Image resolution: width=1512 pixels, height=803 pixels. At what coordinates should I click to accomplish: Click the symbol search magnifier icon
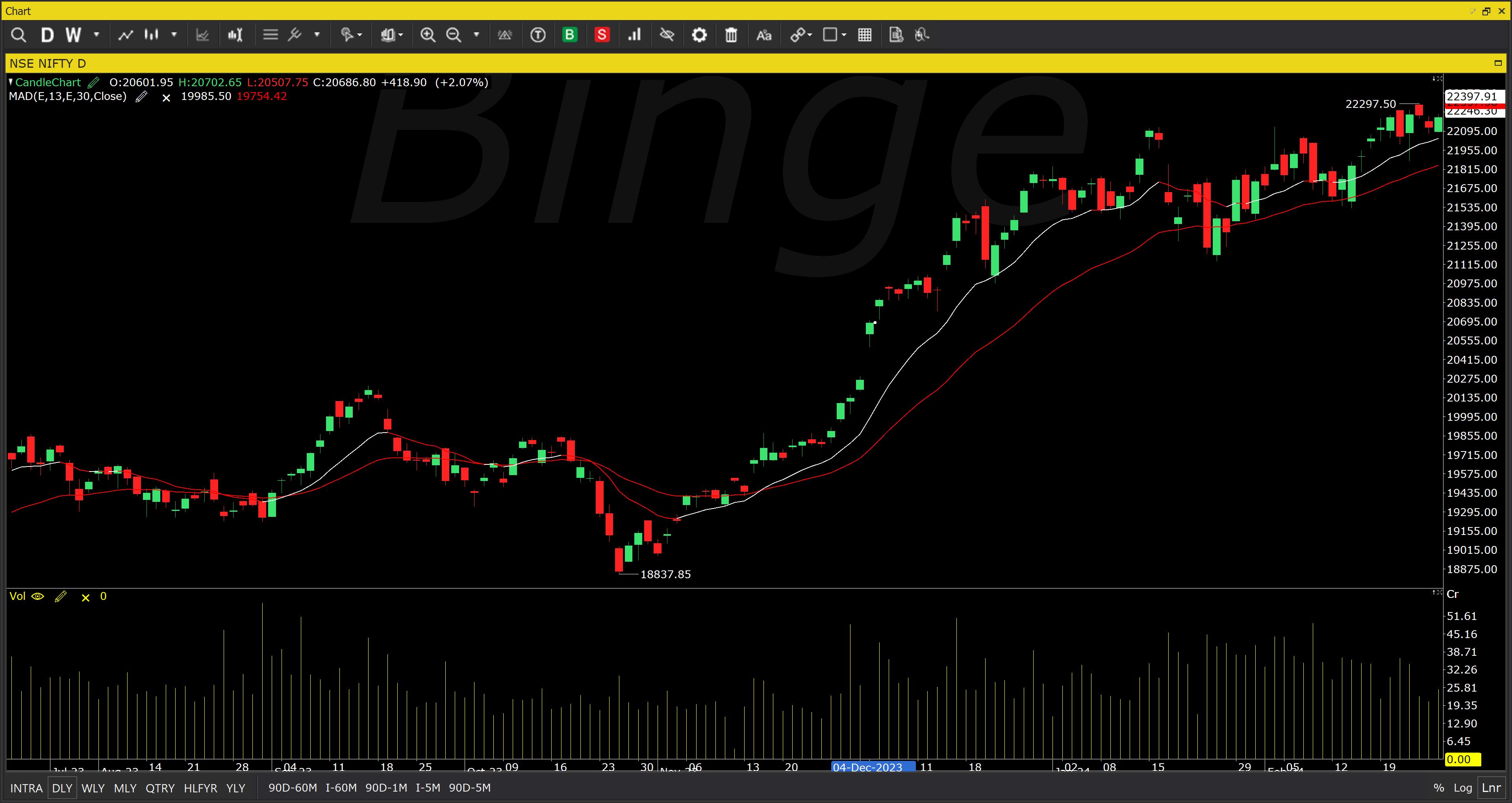(18, 35)
